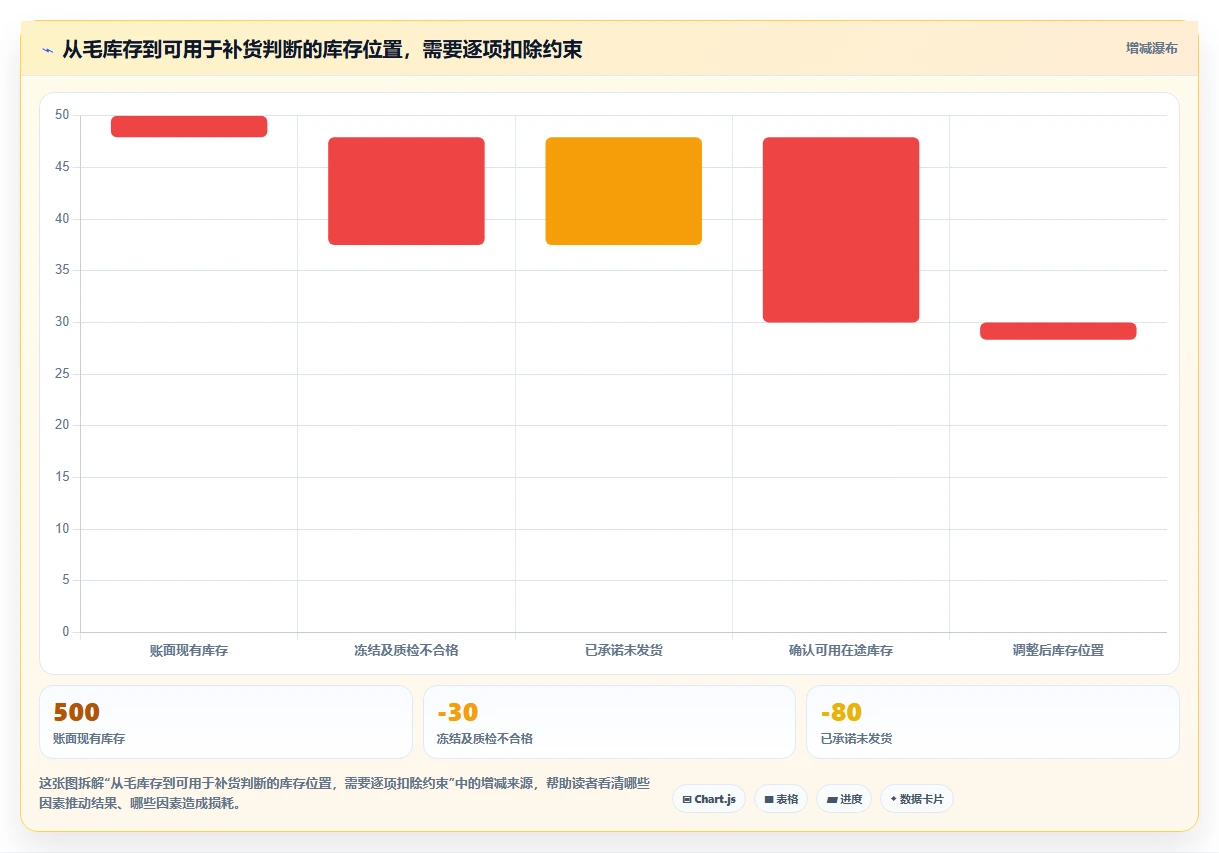This screenshot has width=1219, height=853.
Task: Click the x-axis label 调整后库存位置
Action: point(1058,650)
